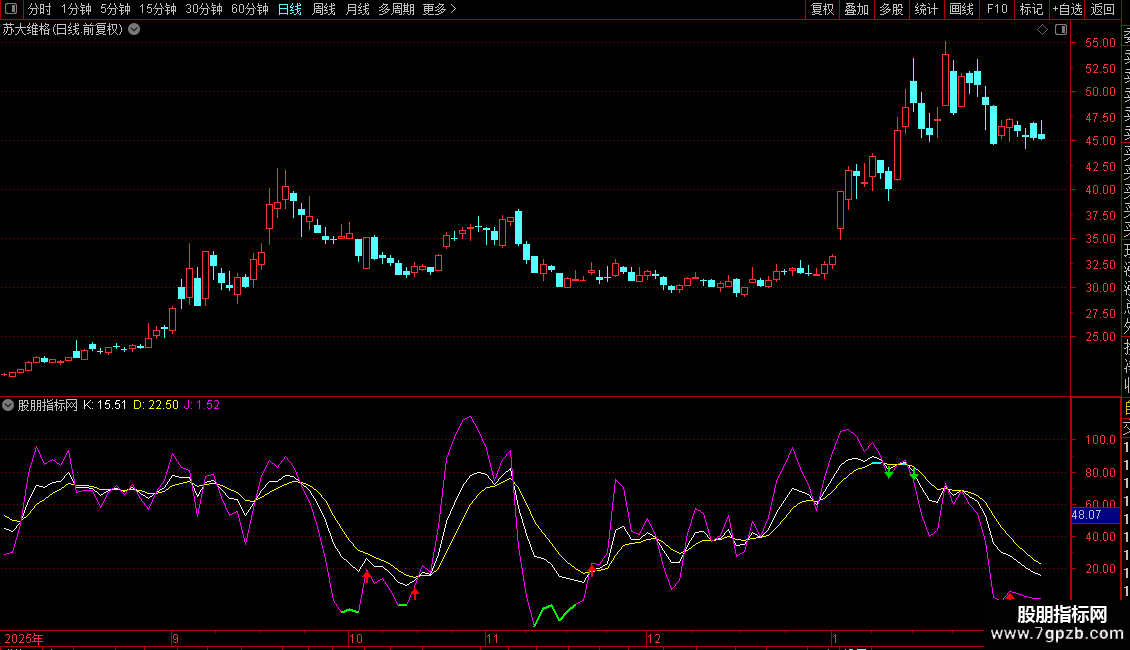Select the 分时 intraday view
1130x650 pixels.
coord(39,9)
